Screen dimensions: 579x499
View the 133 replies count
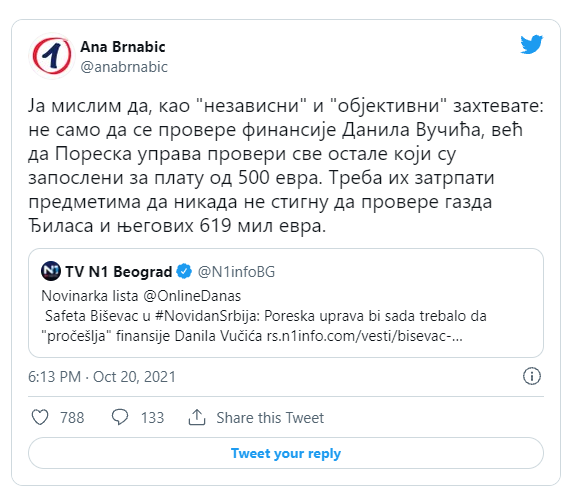pyautogui.click(x=152, y=418)
